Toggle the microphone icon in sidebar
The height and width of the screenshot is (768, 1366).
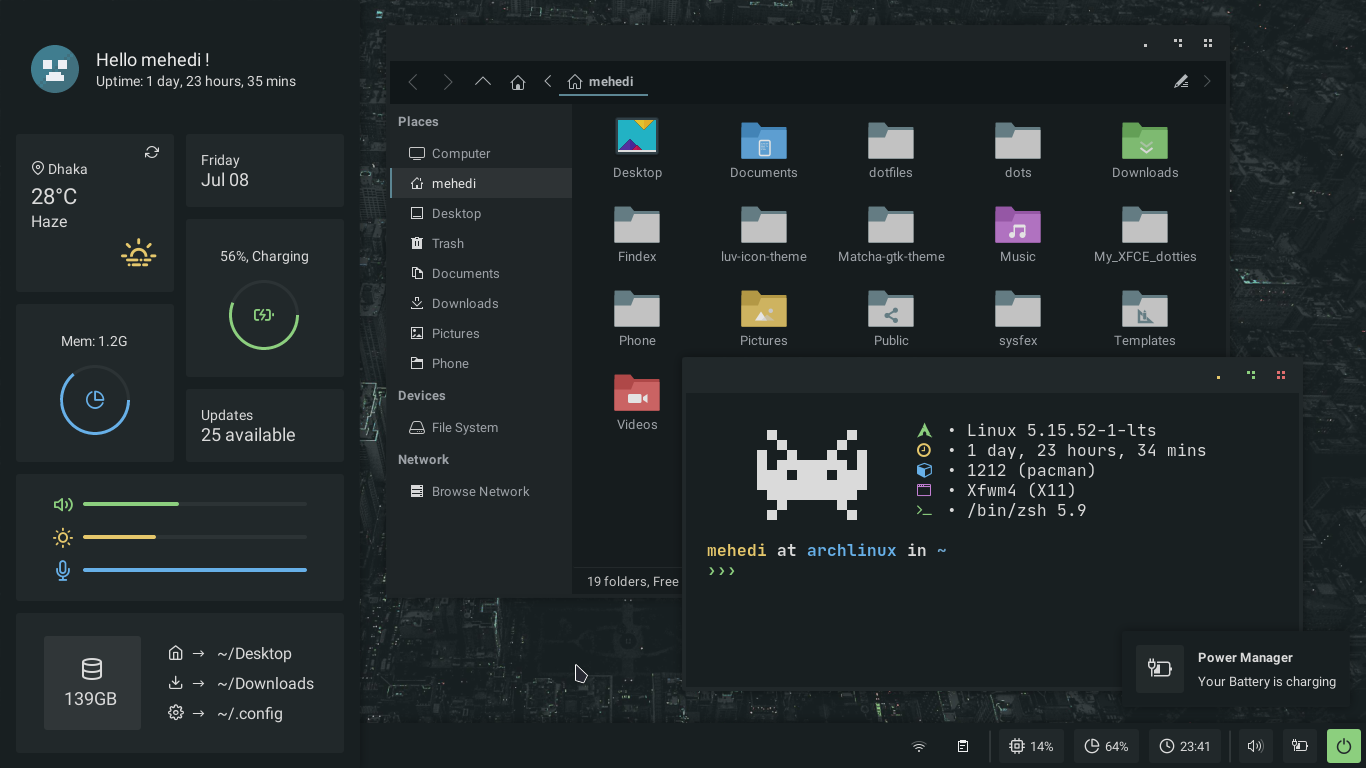pyautogui.click(x=63, y=570)
